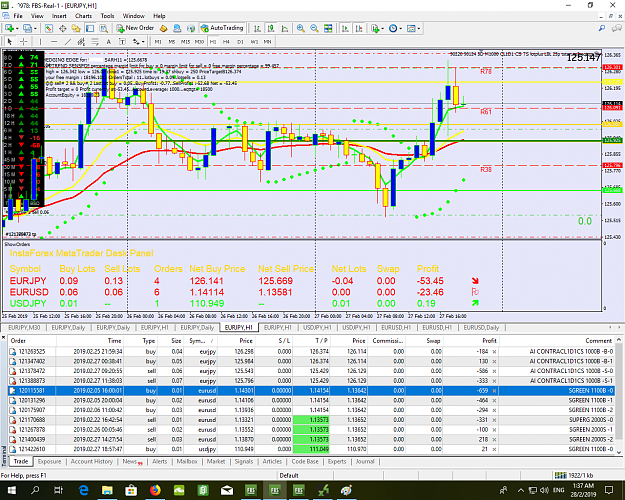Select the Crosshair tool
This screenshot has width=625, height=500.
24,41
